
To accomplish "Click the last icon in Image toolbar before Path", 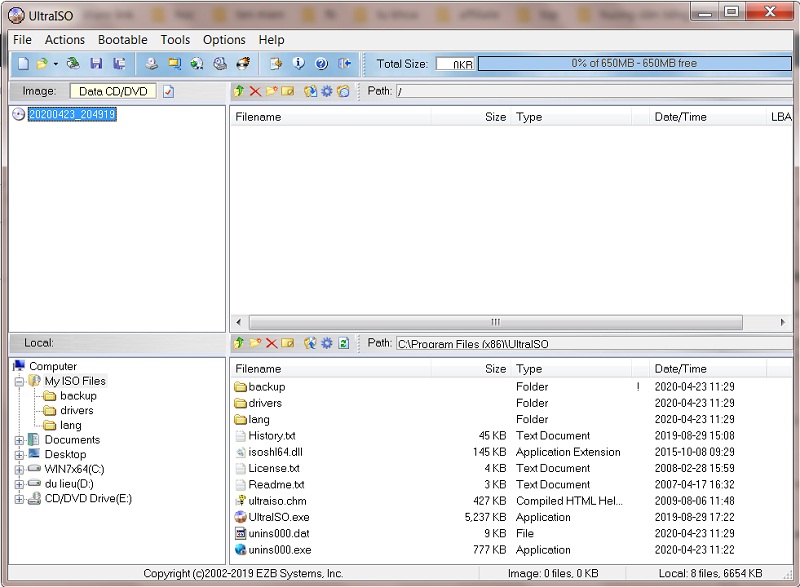I will 343,91.
